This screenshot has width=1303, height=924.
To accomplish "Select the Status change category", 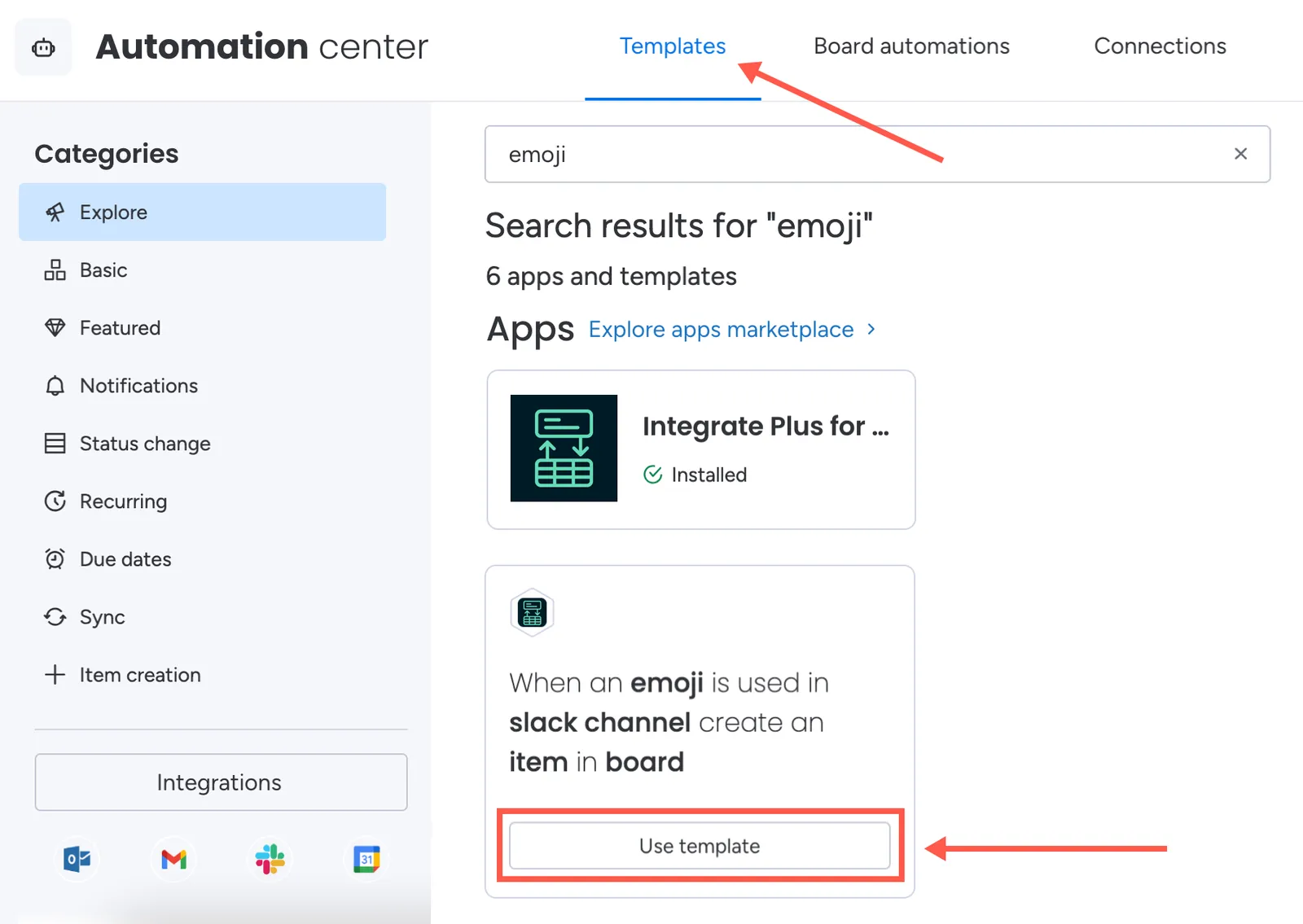I will 202,444.
